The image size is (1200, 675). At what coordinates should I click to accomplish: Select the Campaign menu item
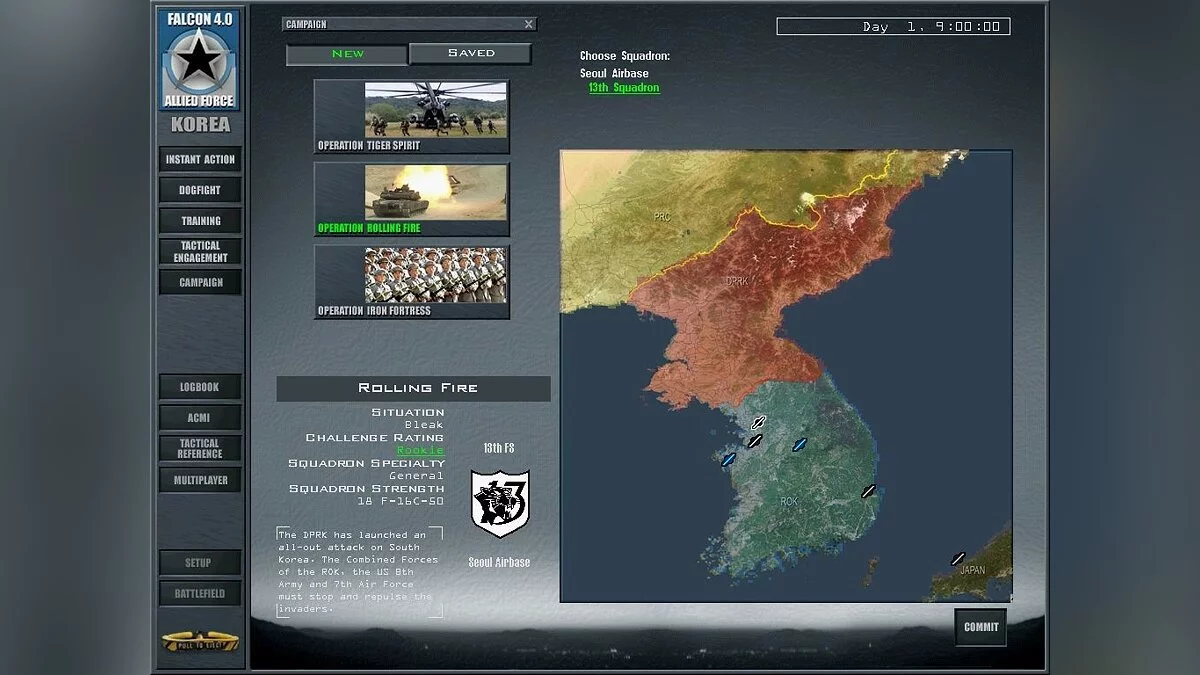pos(200,282)
